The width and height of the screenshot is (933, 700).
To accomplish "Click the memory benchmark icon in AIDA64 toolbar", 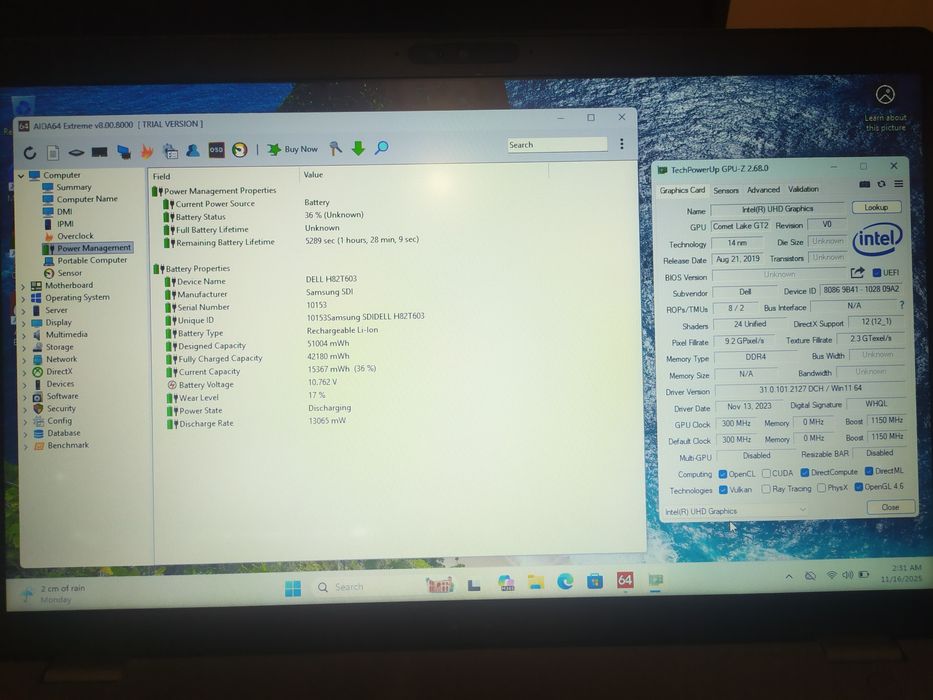I will click(x=99, y=152).
